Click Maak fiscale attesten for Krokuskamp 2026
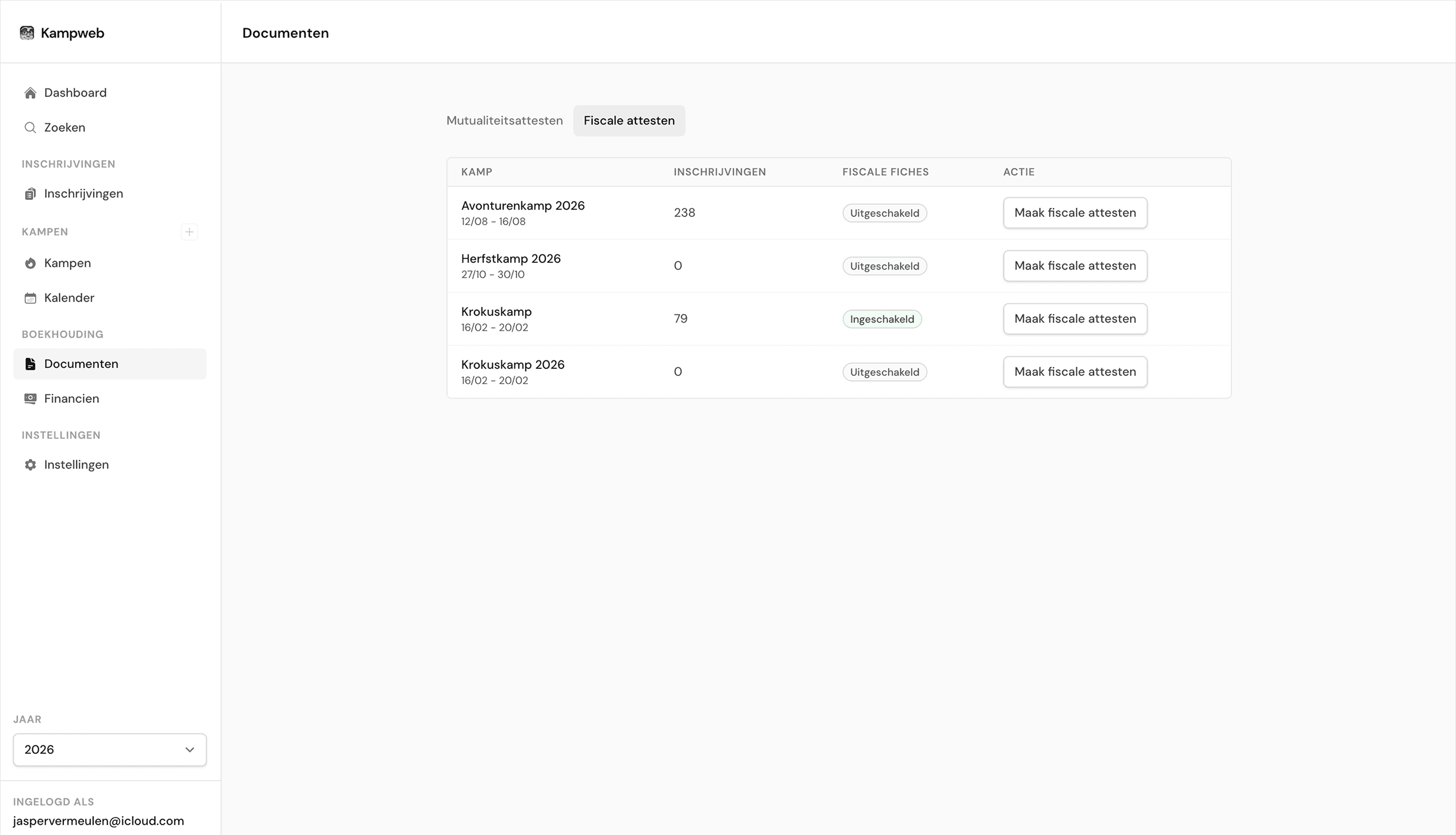The image size is (1456, 835). point(1075,372)
